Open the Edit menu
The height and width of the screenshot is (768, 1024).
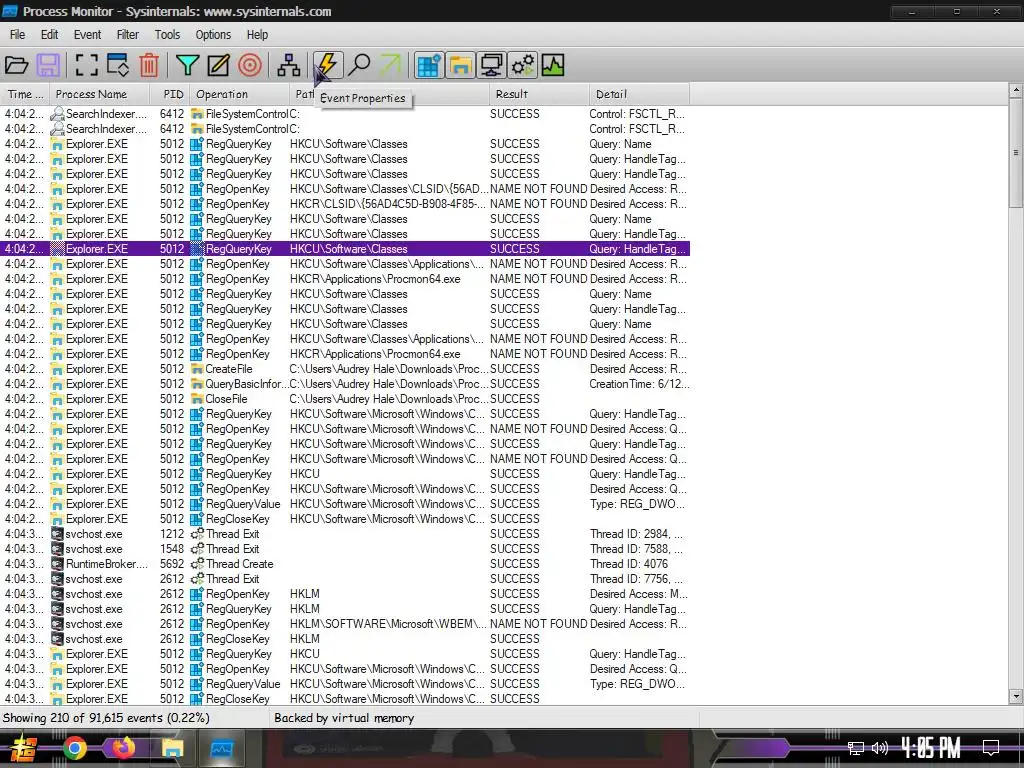50,35
